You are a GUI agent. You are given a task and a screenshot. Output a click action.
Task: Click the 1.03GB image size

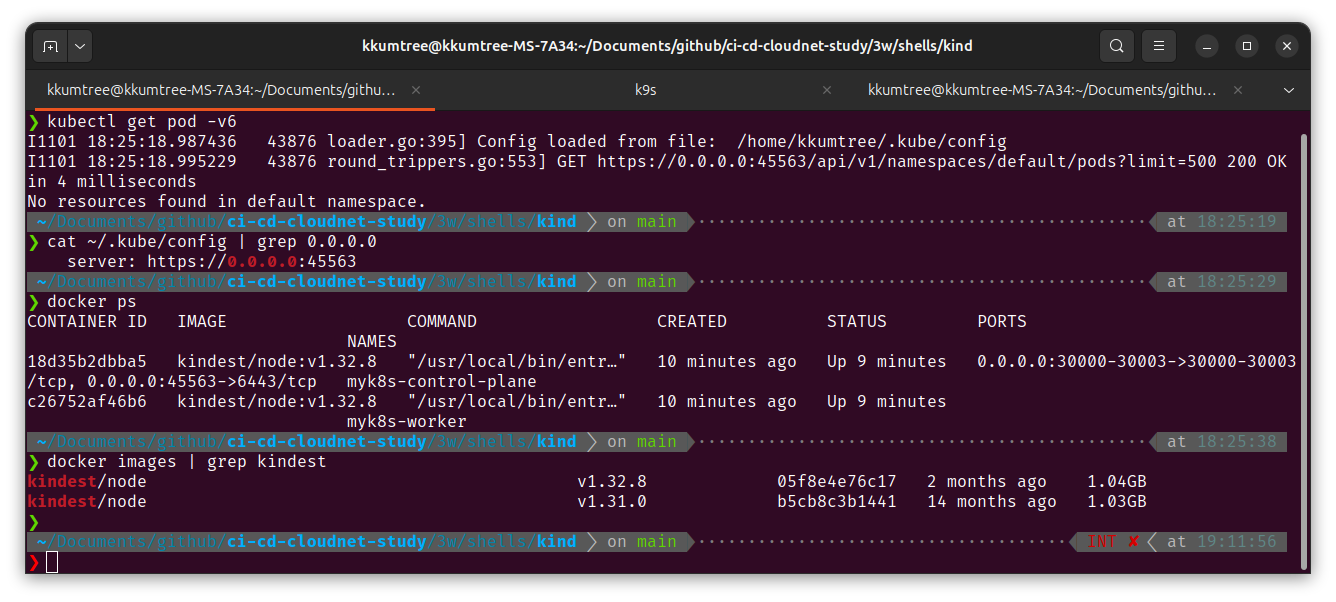[x=1117, y=502]
